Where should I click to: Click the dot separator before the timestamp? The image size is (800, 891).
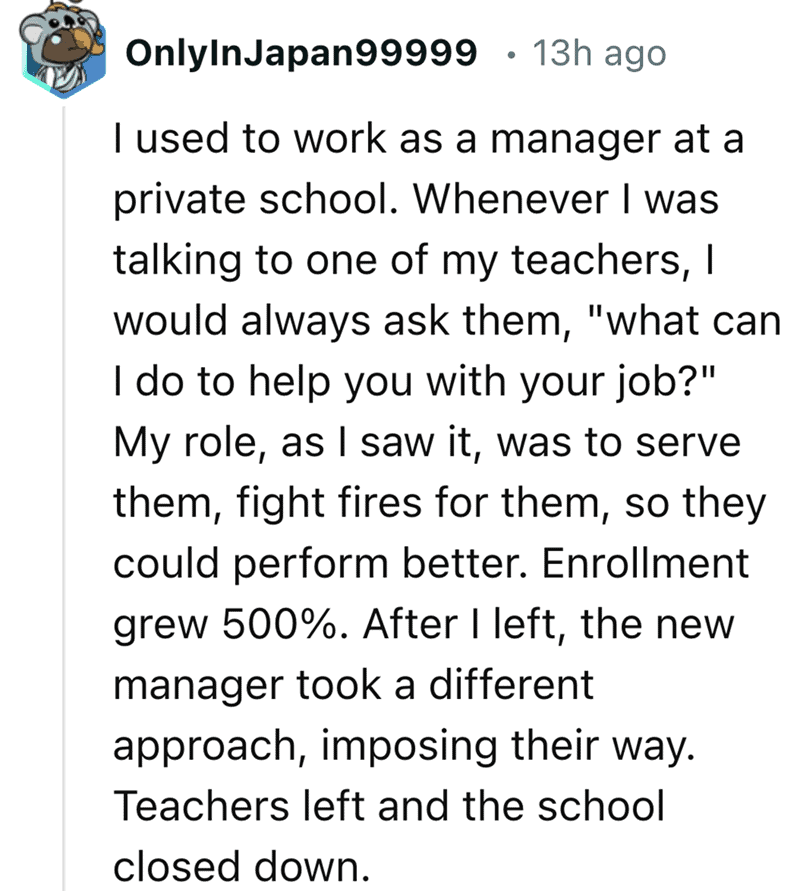[511, 55]
